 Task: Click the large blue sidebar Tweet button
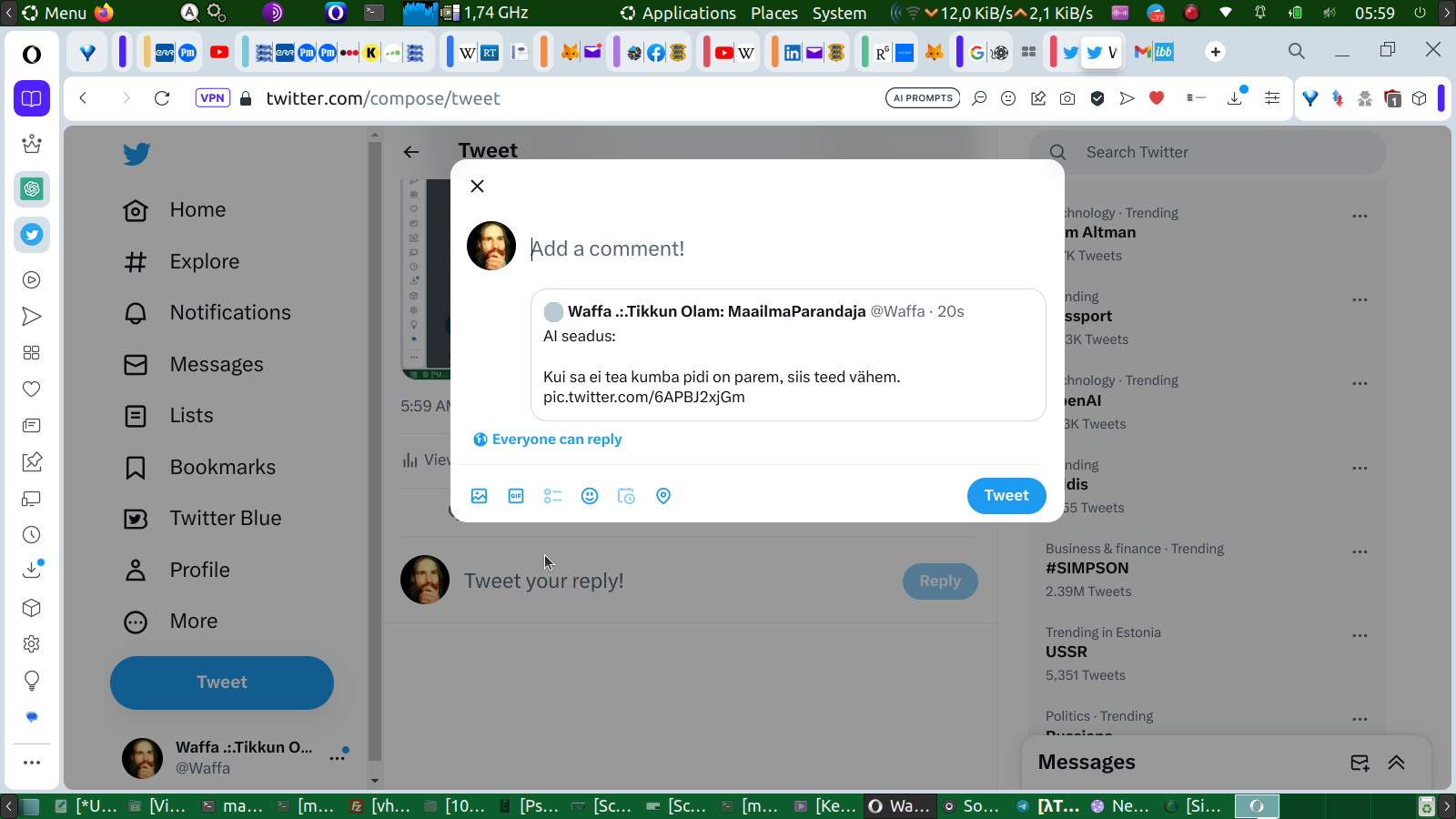click(222, 682)
